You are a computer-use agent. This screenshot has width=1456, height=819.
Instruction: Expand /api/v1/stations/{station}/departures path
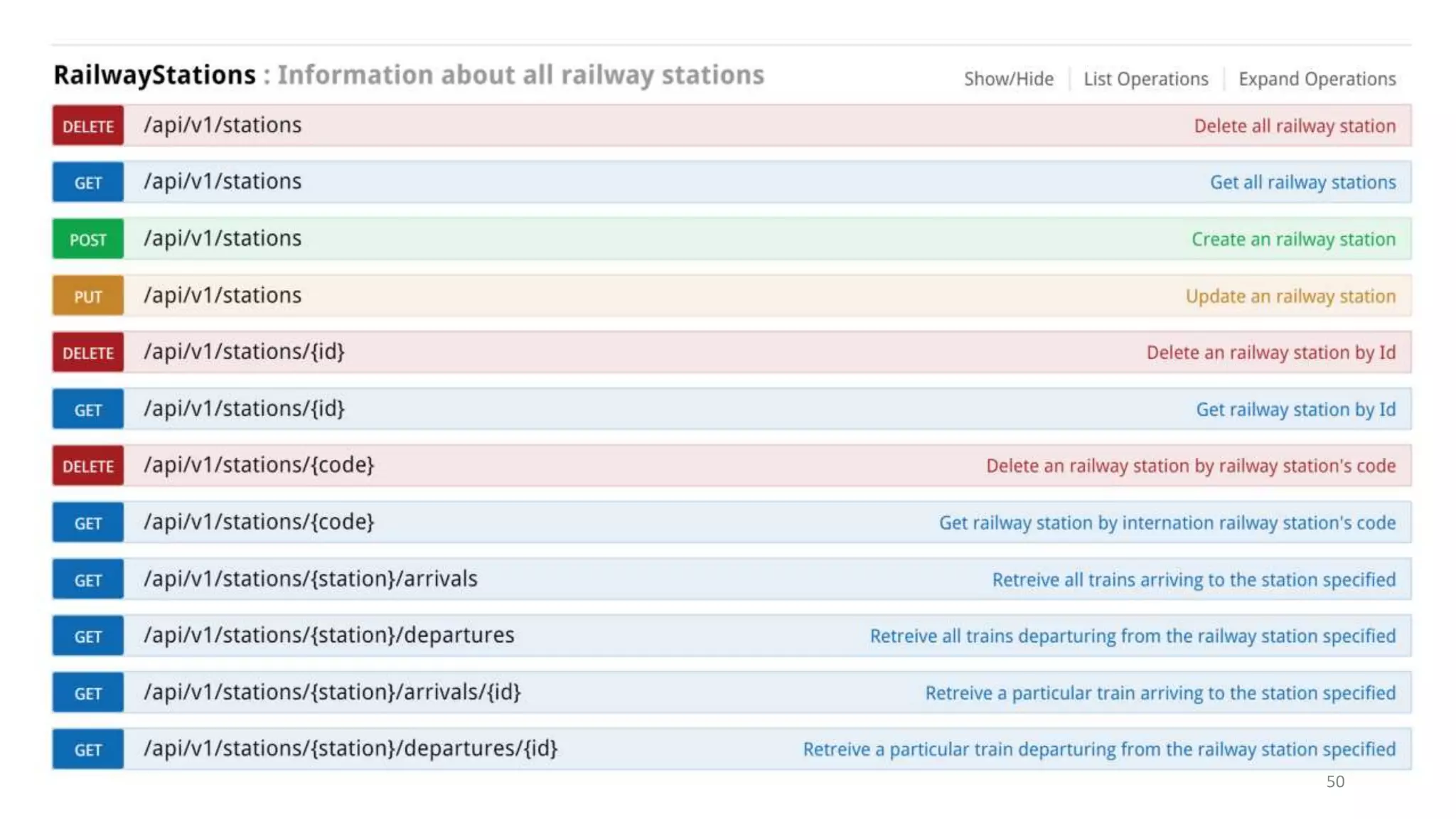click(x=328, y=635)
